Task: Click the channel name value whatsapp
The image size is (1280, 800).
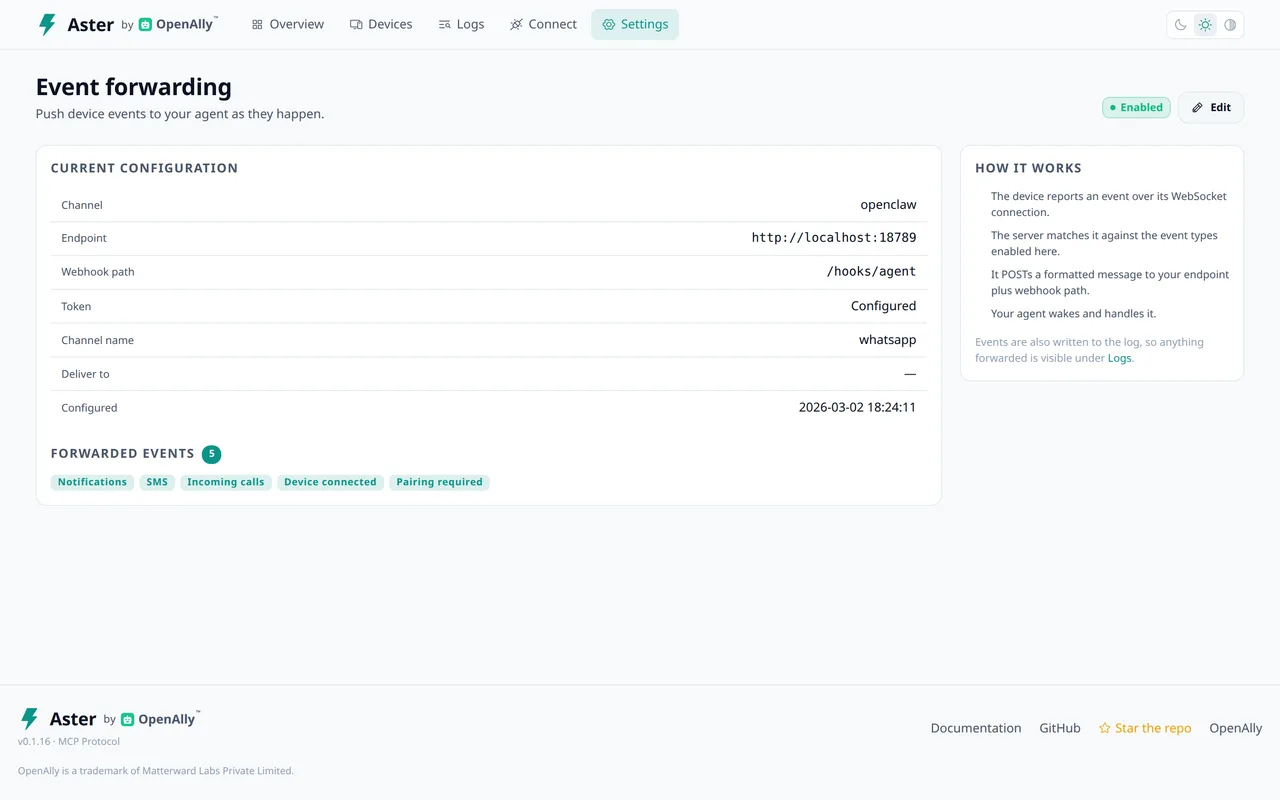Action: 887,340
